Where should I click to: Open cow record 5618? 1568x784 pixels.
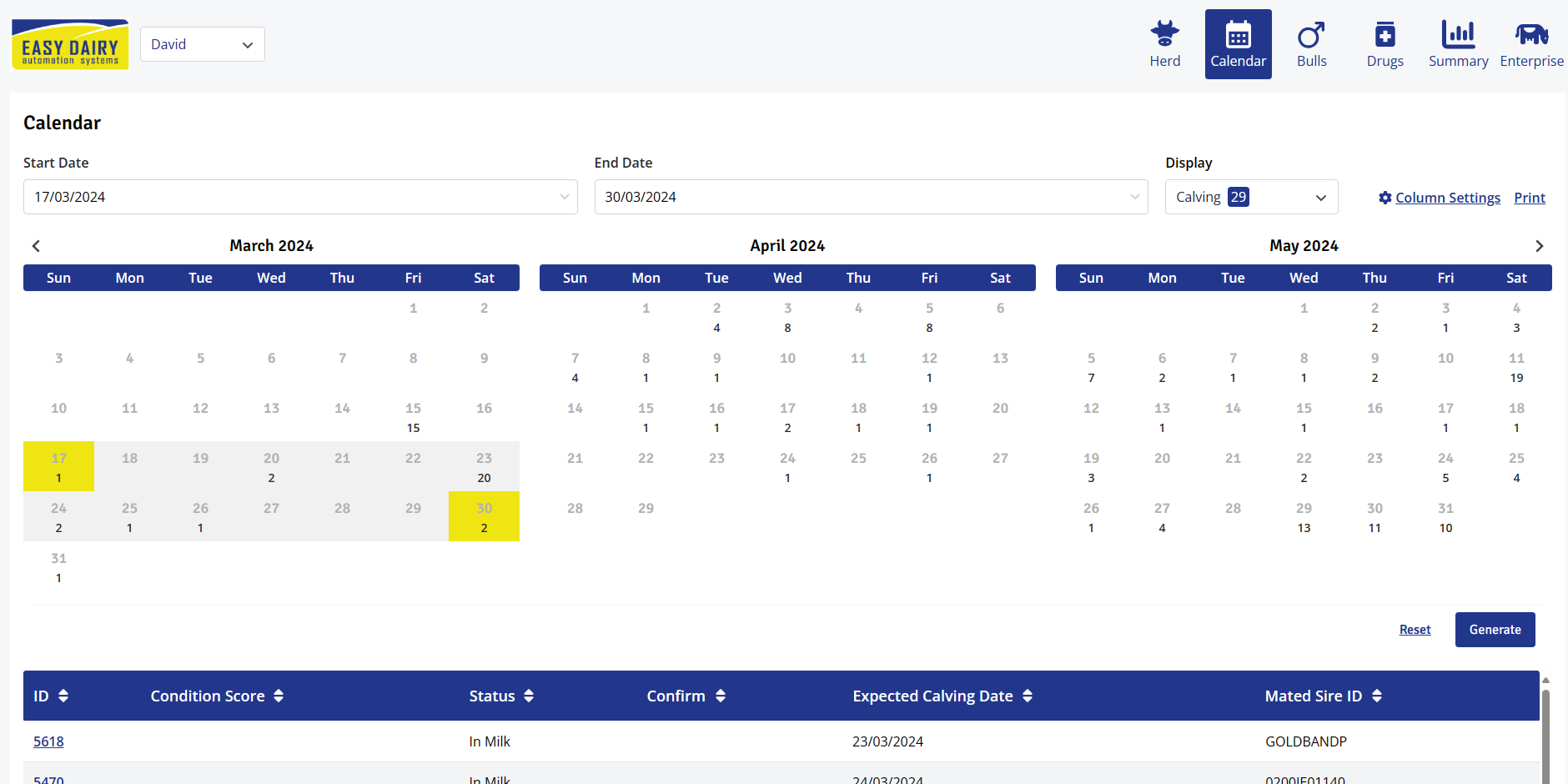click(48, 741)
